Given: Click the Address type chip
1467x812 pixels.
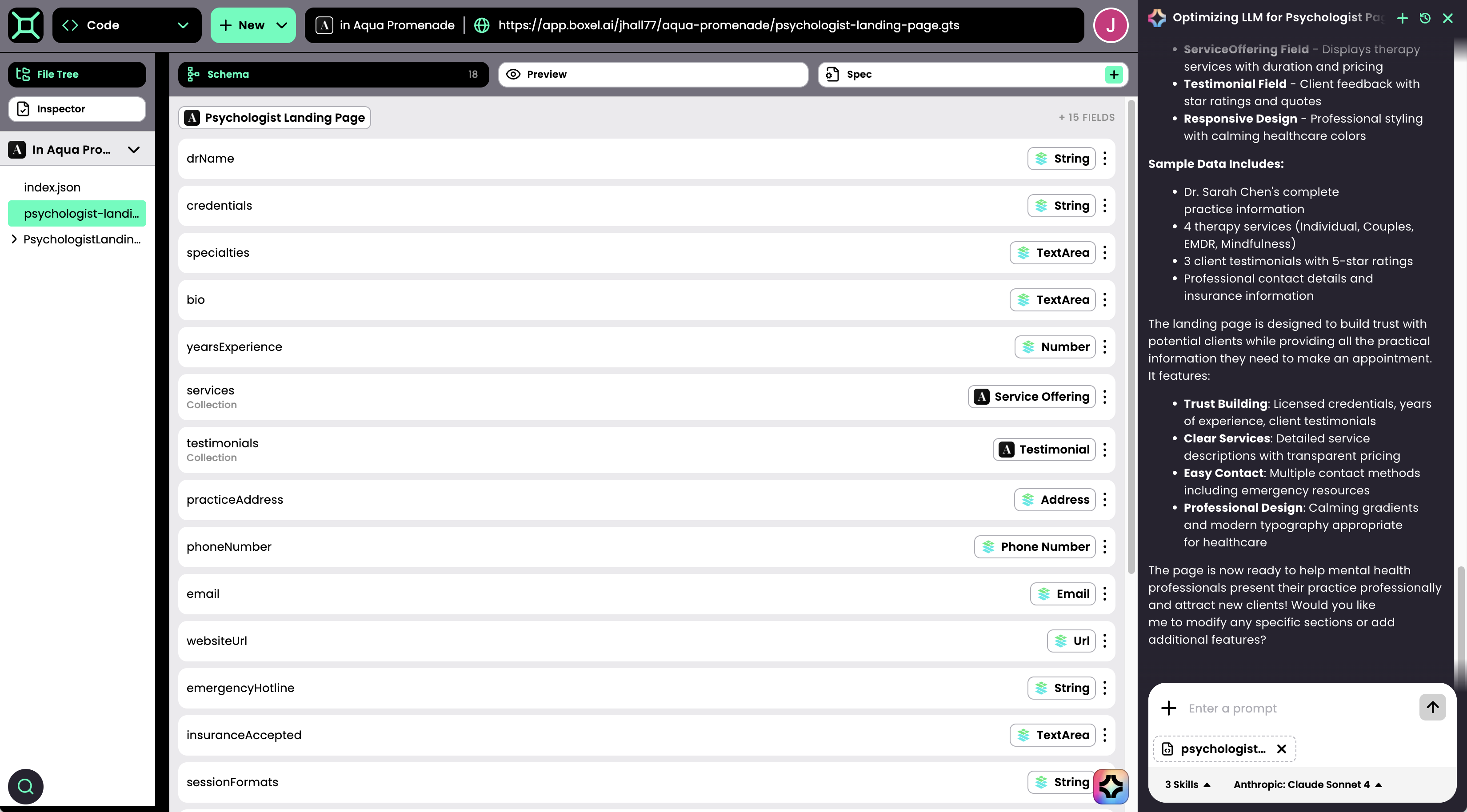Looking at the screenshot, I should [1055, 500].
